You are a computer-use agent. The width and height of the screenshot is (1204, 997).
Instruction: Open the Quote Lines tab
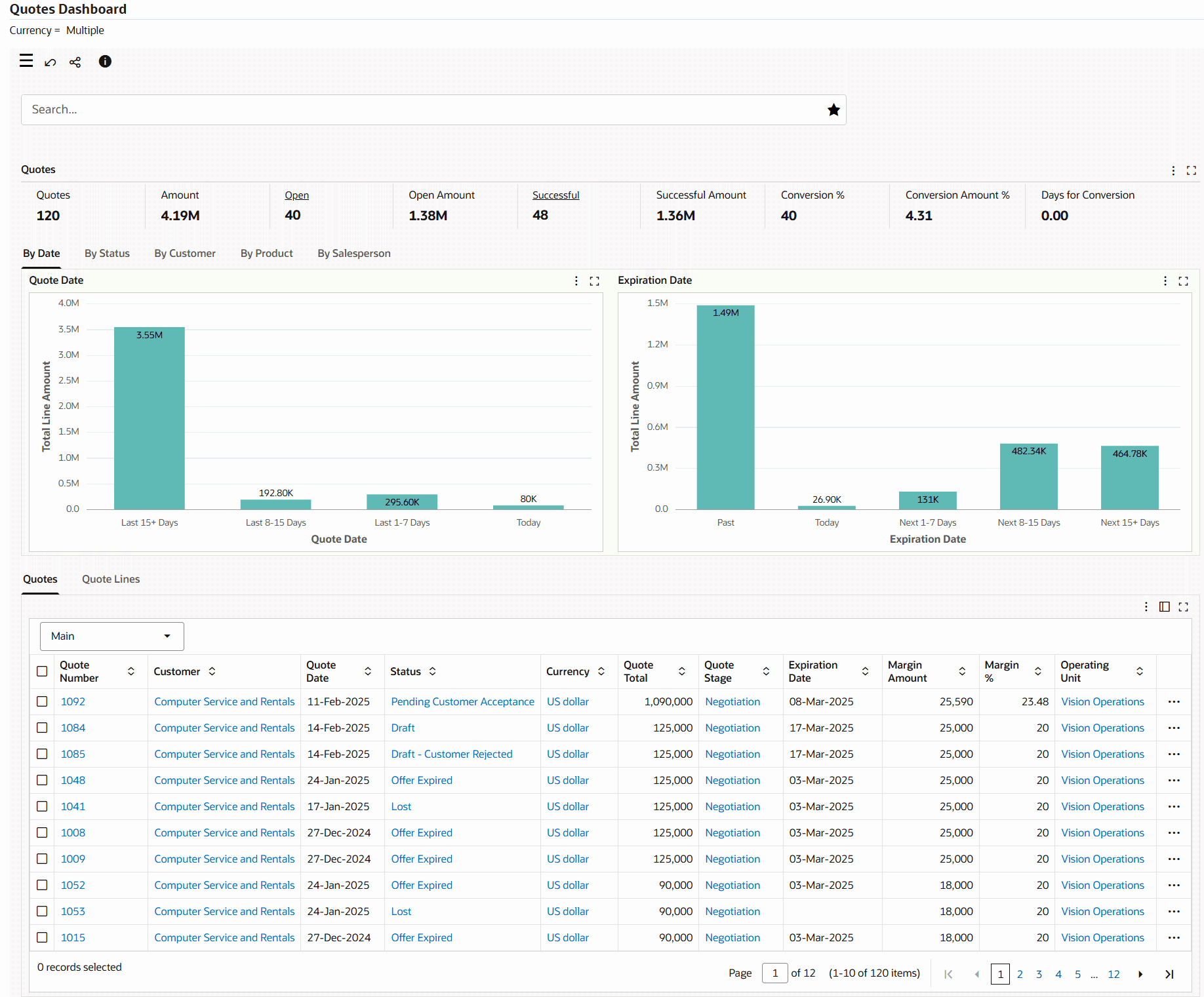(111, 579)
